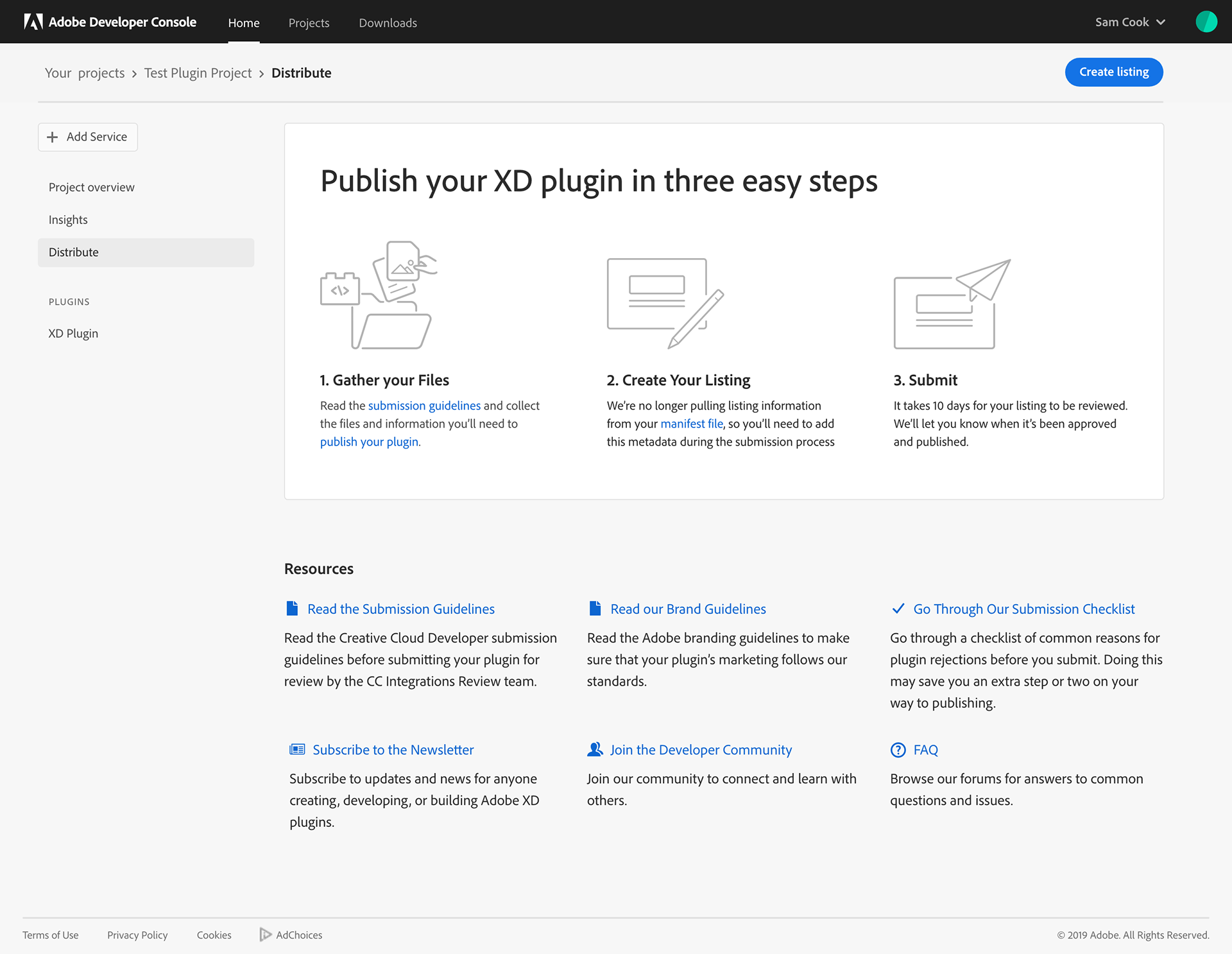
Task: Click the Adobe Developer Console title
Action: tap(123, 22)
